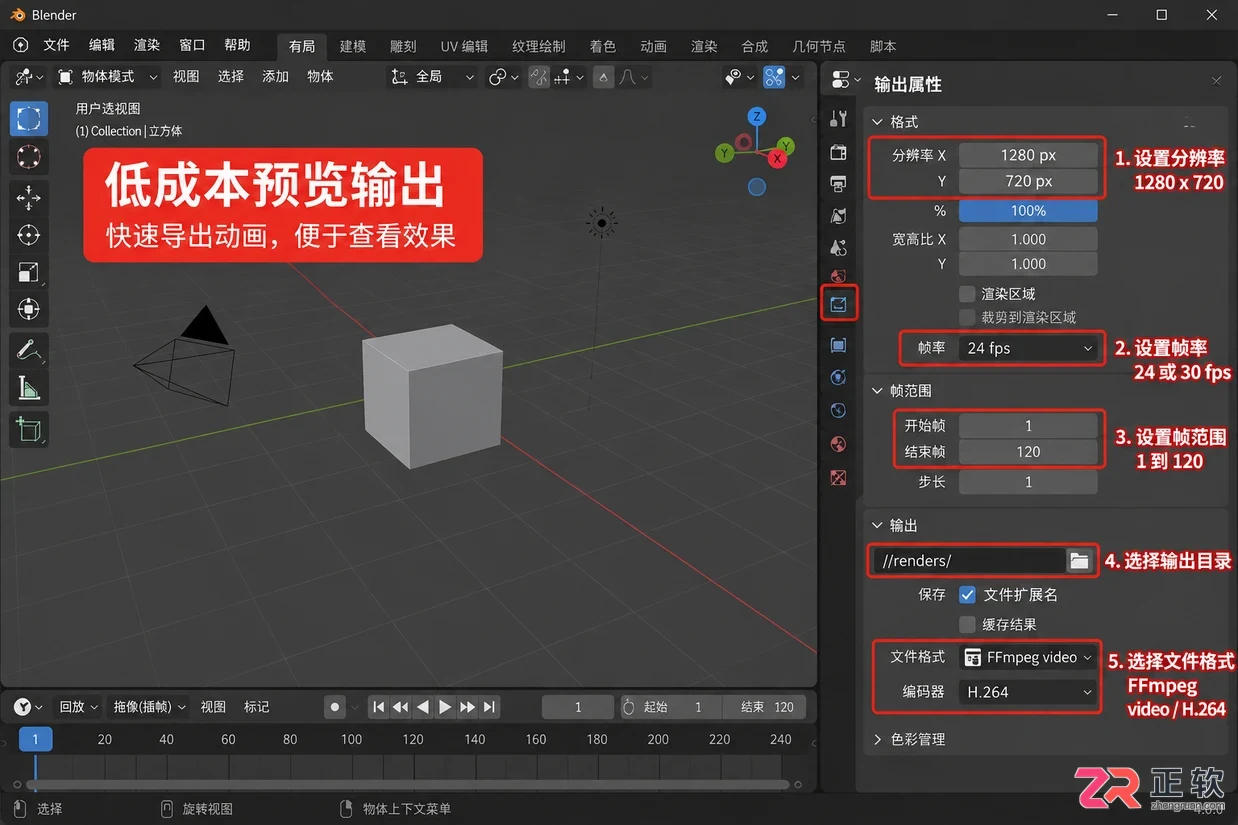
Task: Open the Texture properties checker tab
Action: pyautogui.click(x=839, y=478)
